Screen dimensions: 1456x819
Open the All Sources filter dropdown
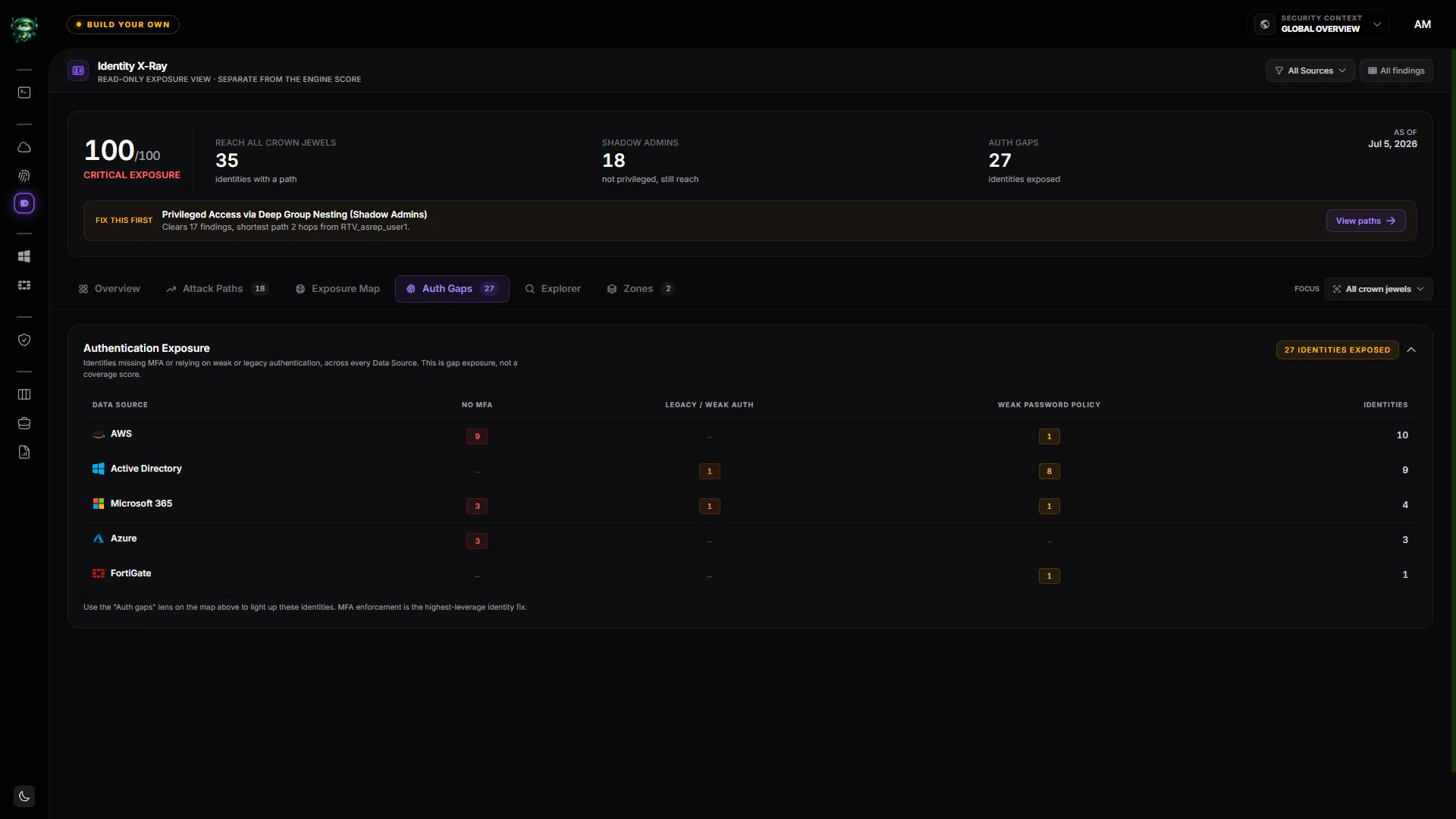1310,71
